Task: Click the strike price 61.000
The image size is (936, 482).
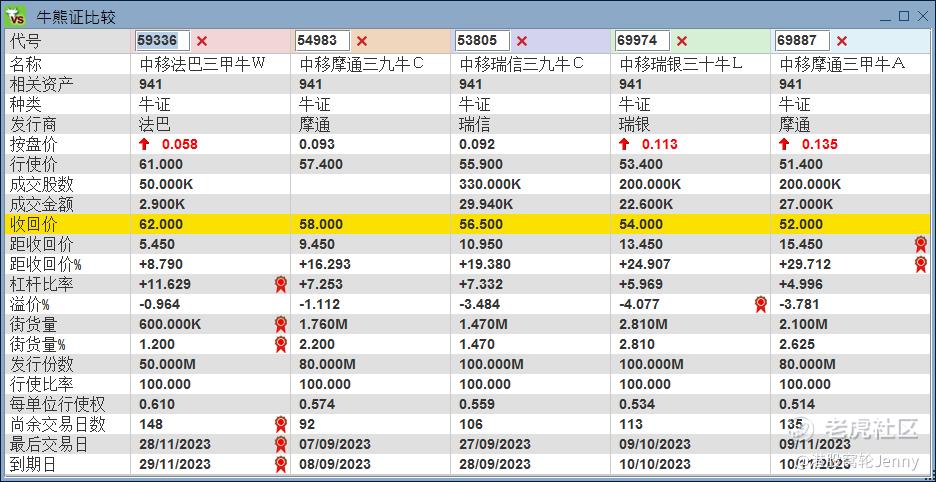Action: 161,164
